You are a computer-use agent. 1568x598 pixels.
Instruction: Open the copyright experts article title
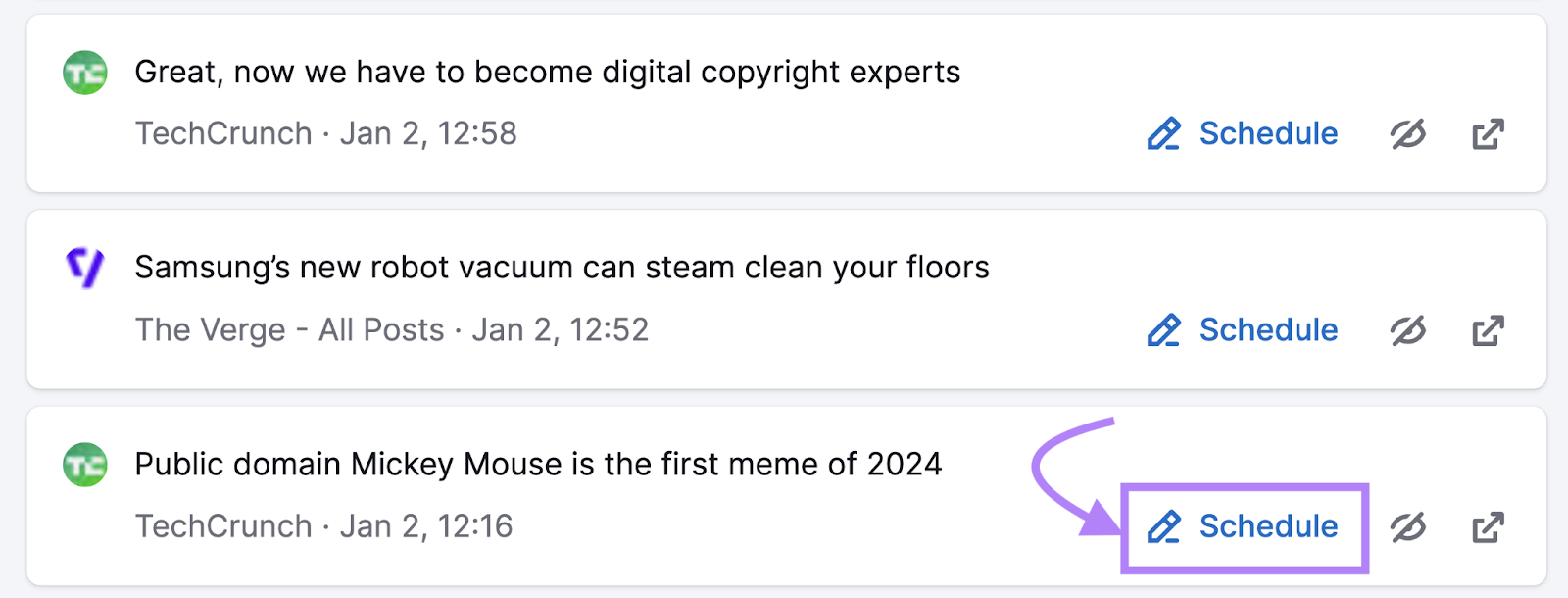(x=547, y=71)
